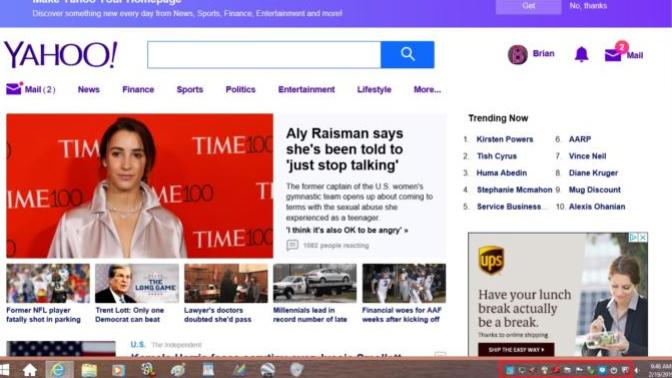The height and width of the screenshot is (378, 672).
Task: Focus the Yahoo search input field
Action: click(x=264, y=54)
